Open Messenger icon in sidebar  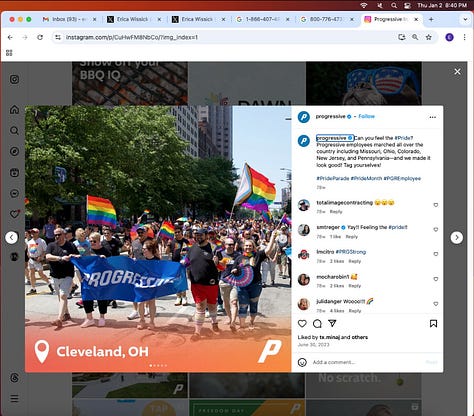pyautogui.click(x=14, y=193)
